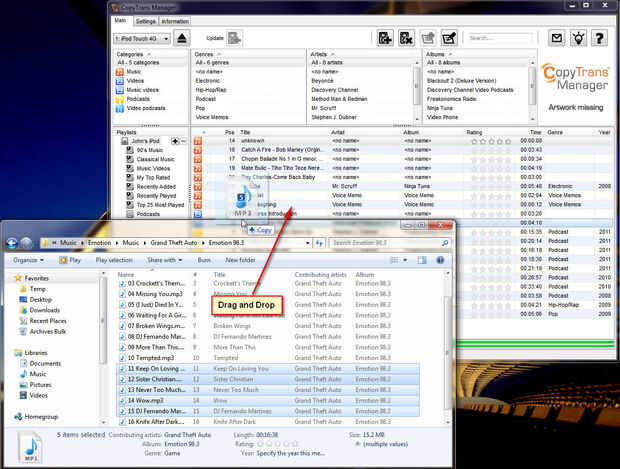
Task: Click the question mark help icon
Action: point(599,38)
